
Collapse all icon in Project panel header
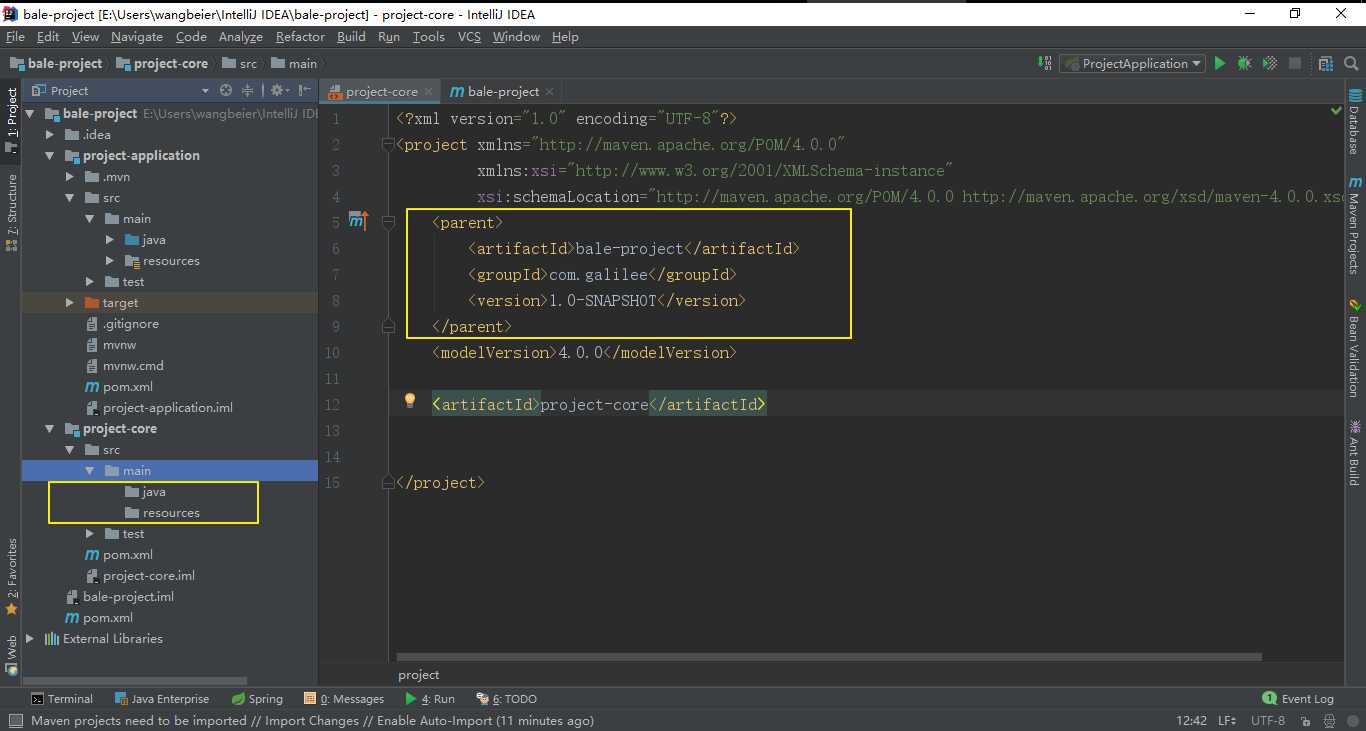tap(247, 90)
